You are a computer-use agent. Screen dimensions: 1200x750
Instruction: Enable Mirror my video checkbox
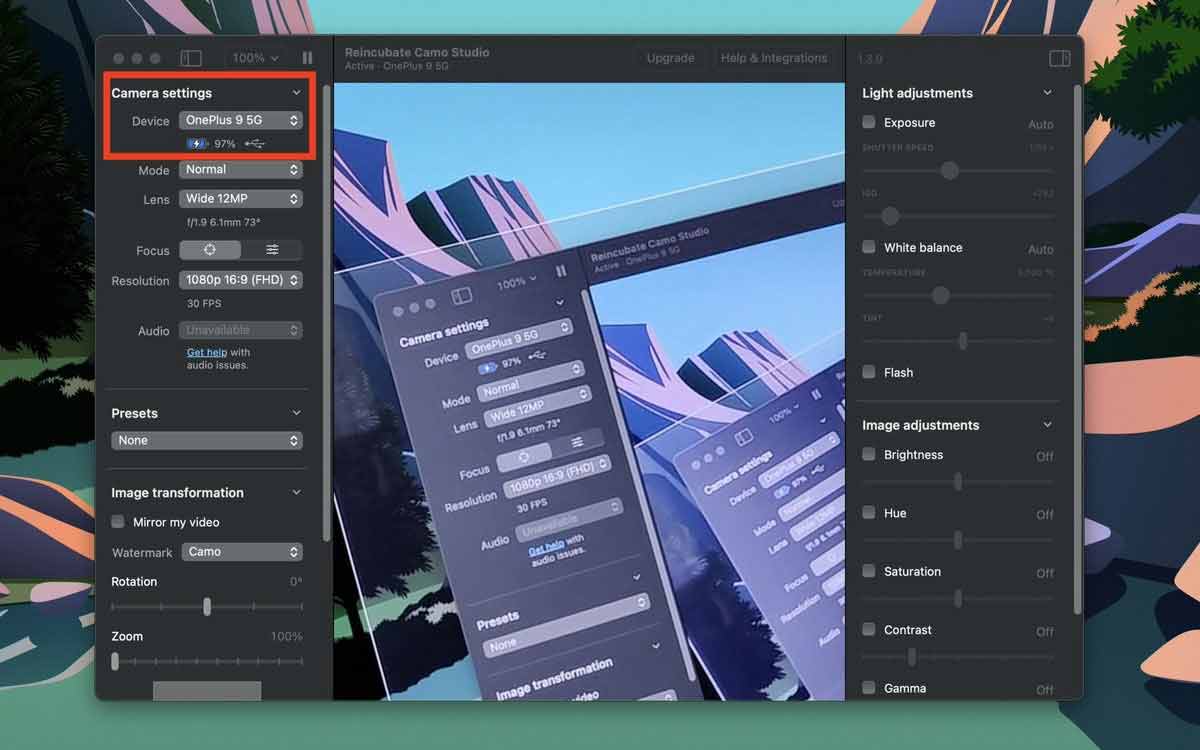[x=118, y=522]
